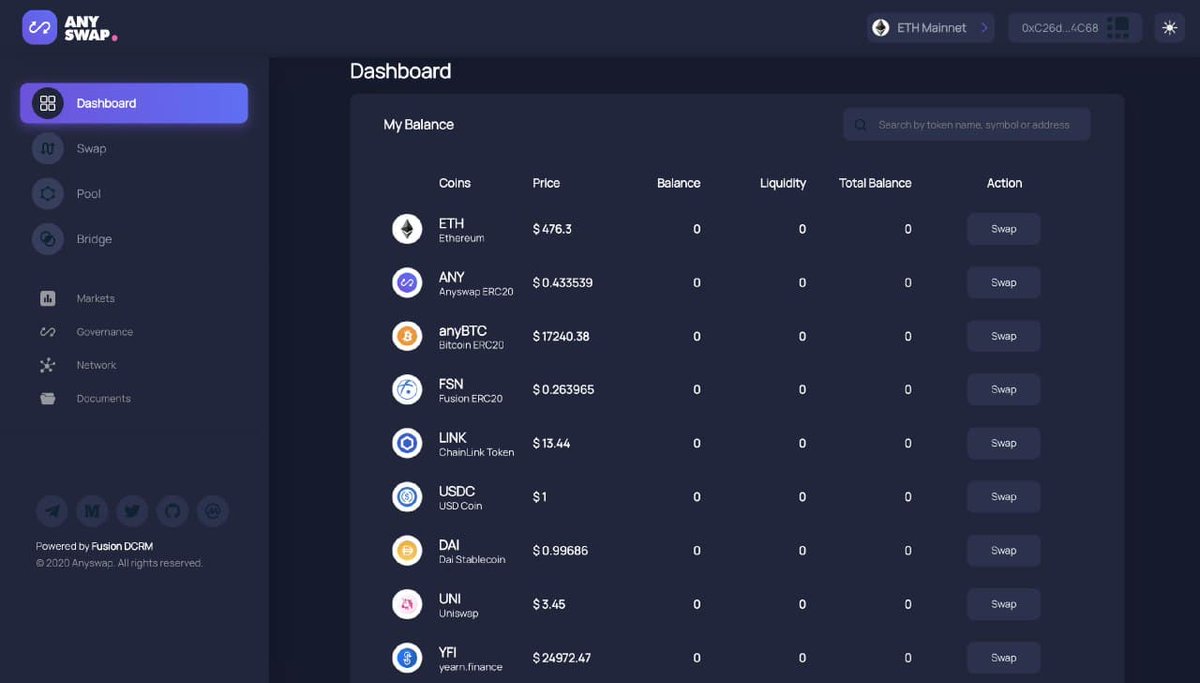Open the GitHub repository link
The width and height of the screenshot is (1200, 683).
172,511
